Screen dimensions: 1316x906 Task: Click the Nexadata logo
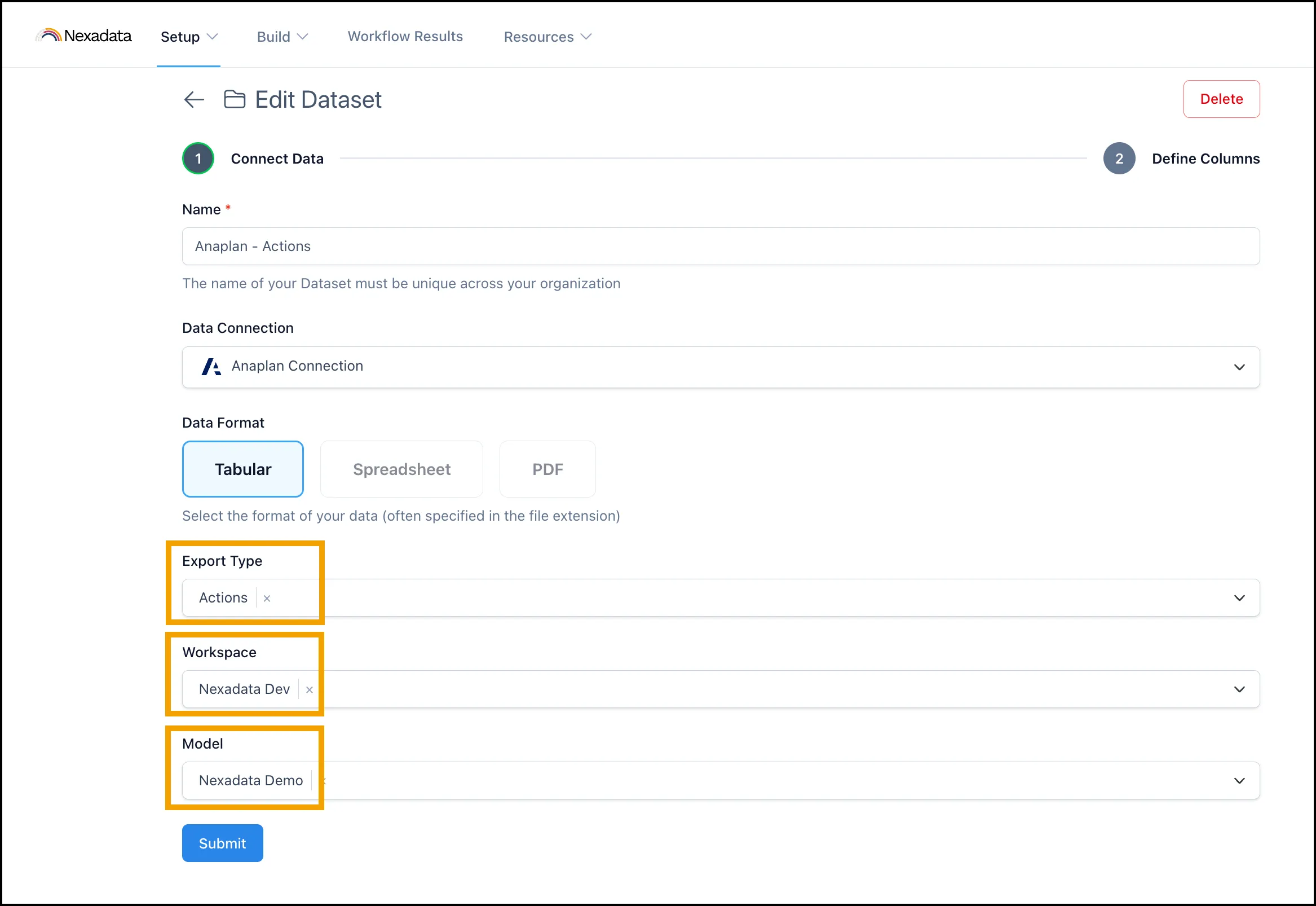coord(83,36)
